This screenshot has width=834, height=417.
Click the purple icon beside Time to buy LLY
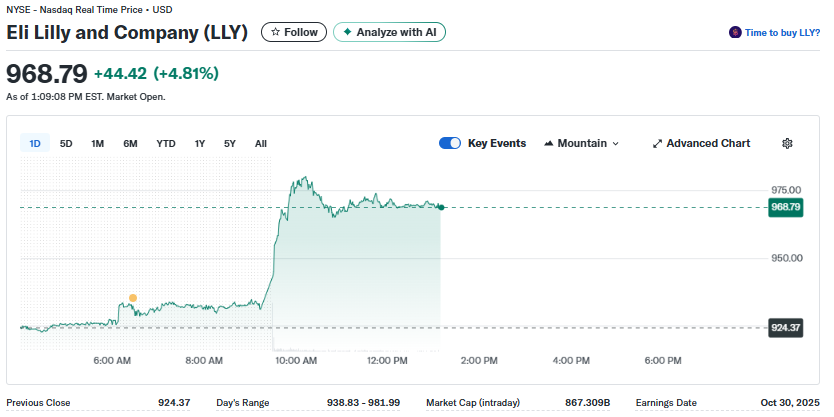tap(735, 33)
